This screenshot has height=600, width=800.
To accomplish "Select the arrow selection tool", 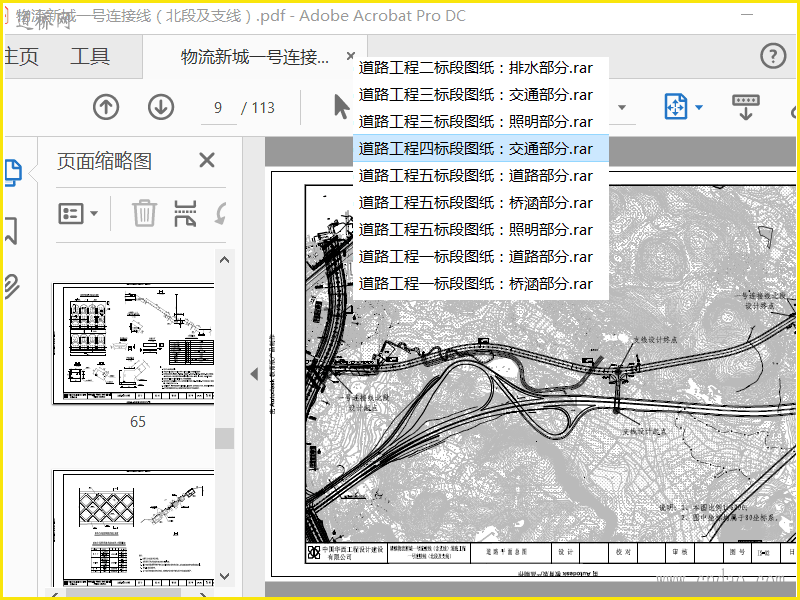I will [341, 107].
